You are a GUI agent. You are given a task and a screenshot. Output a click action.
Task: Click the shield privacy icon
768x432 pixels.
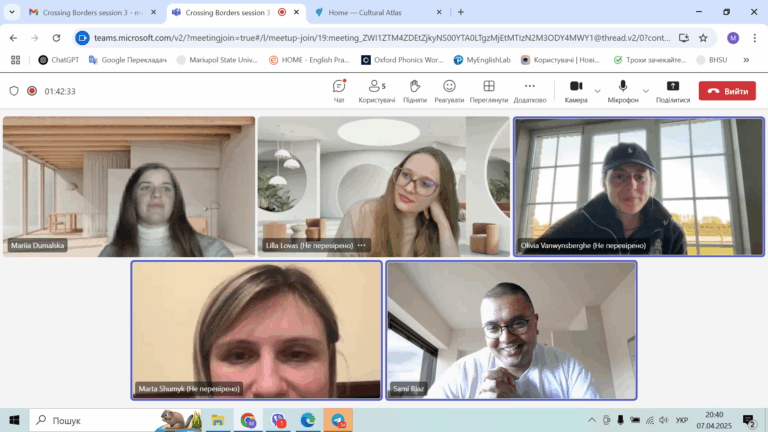click(14, 91)
